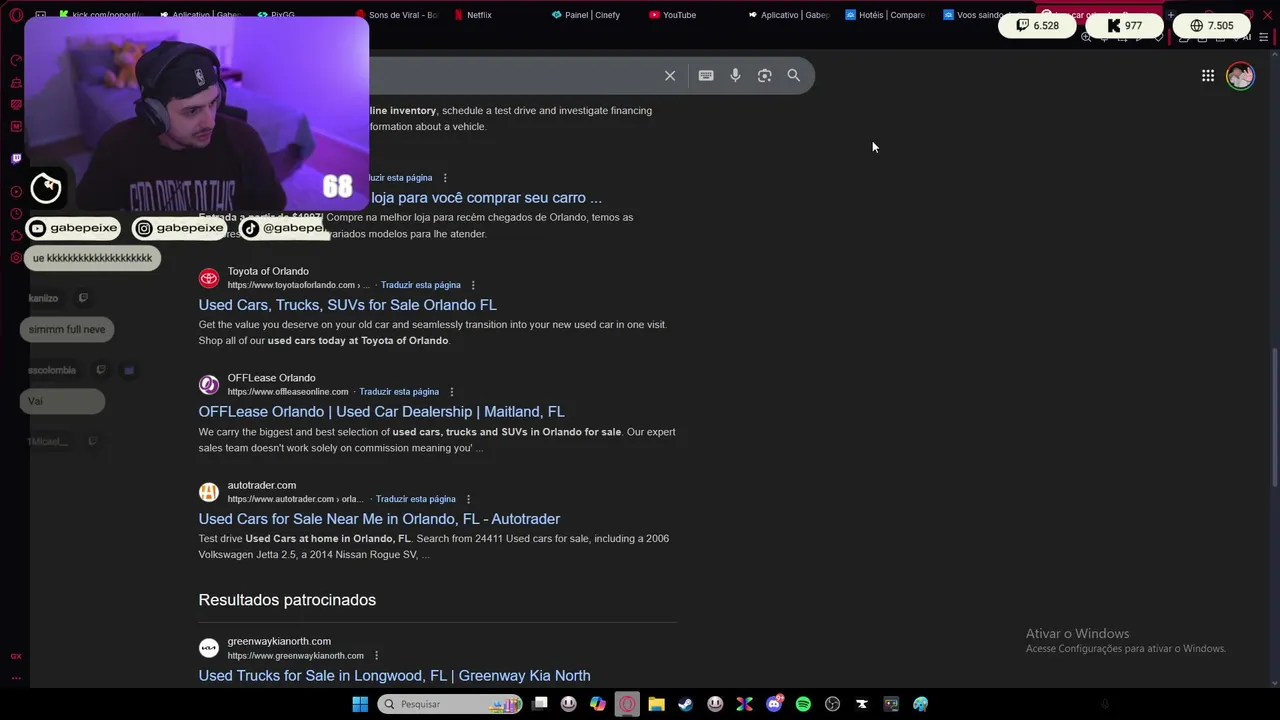Open the Google account avatar menu
Image resolution: width=1280 pixels, height=720 pixels.
[1240, 76]
